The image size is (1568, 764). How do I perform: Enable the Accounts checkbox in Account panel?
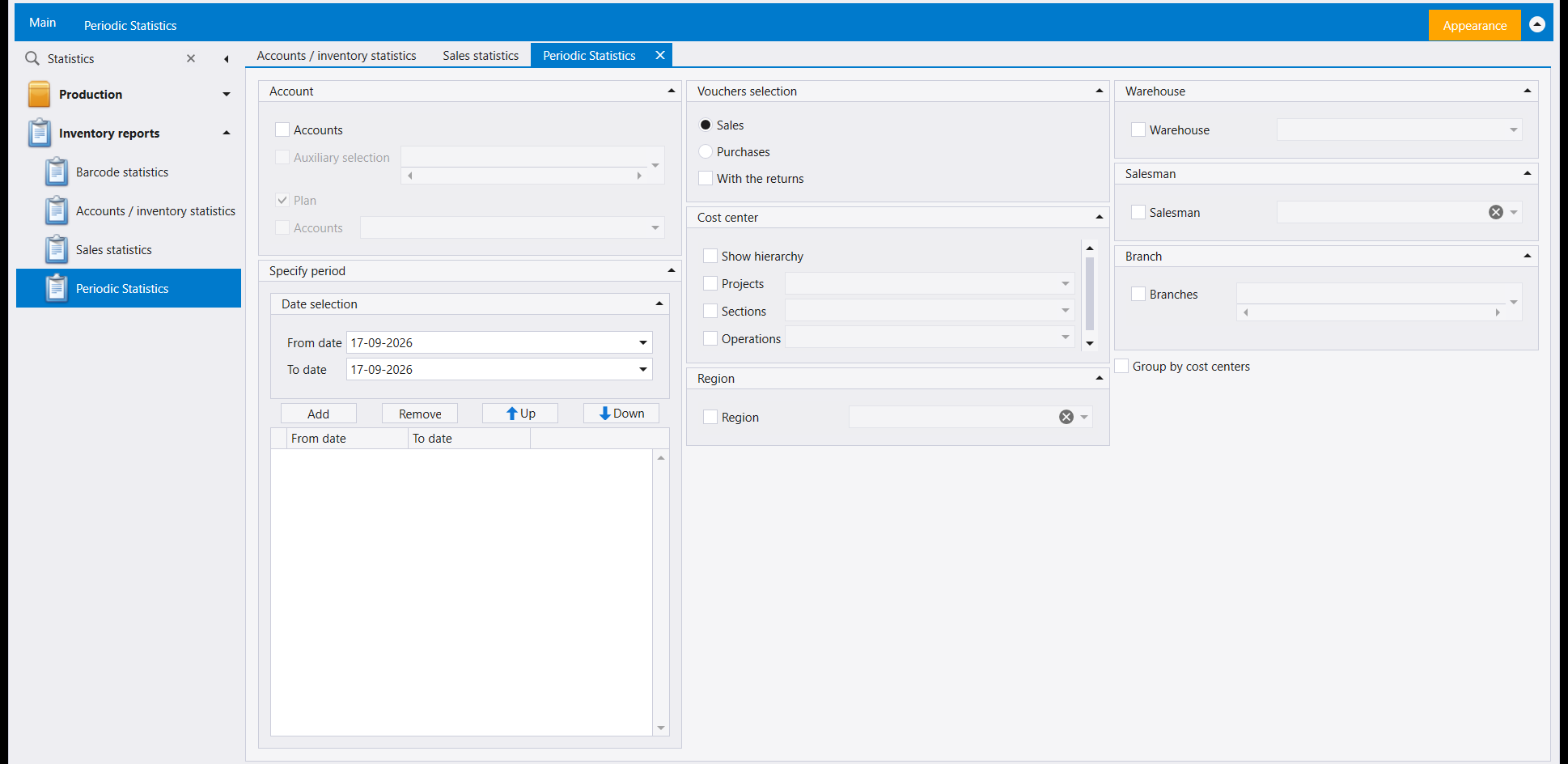tap(282, 129)
